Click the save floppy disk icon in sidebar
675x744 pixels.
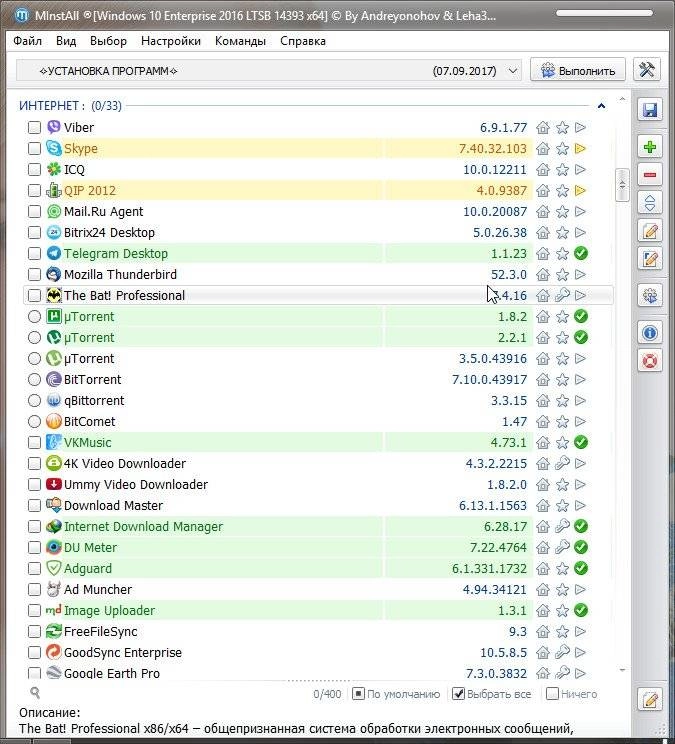(649, 110)
